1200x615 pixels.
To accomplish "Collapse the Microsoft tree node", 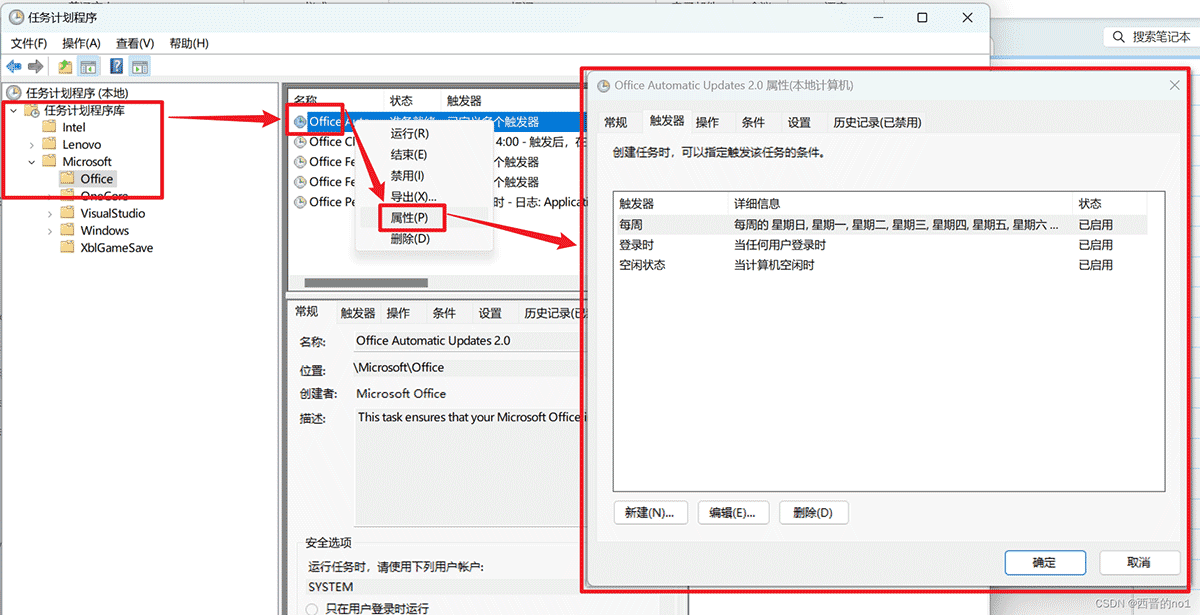I will point(31,162).
